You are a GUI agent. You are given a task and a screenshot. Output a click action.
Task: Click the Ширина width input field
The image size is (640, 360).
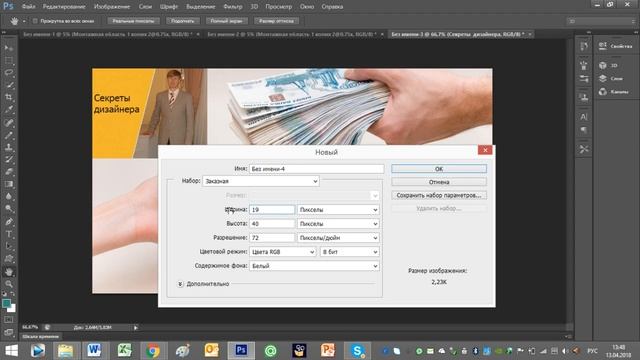(x=272, y=210)
